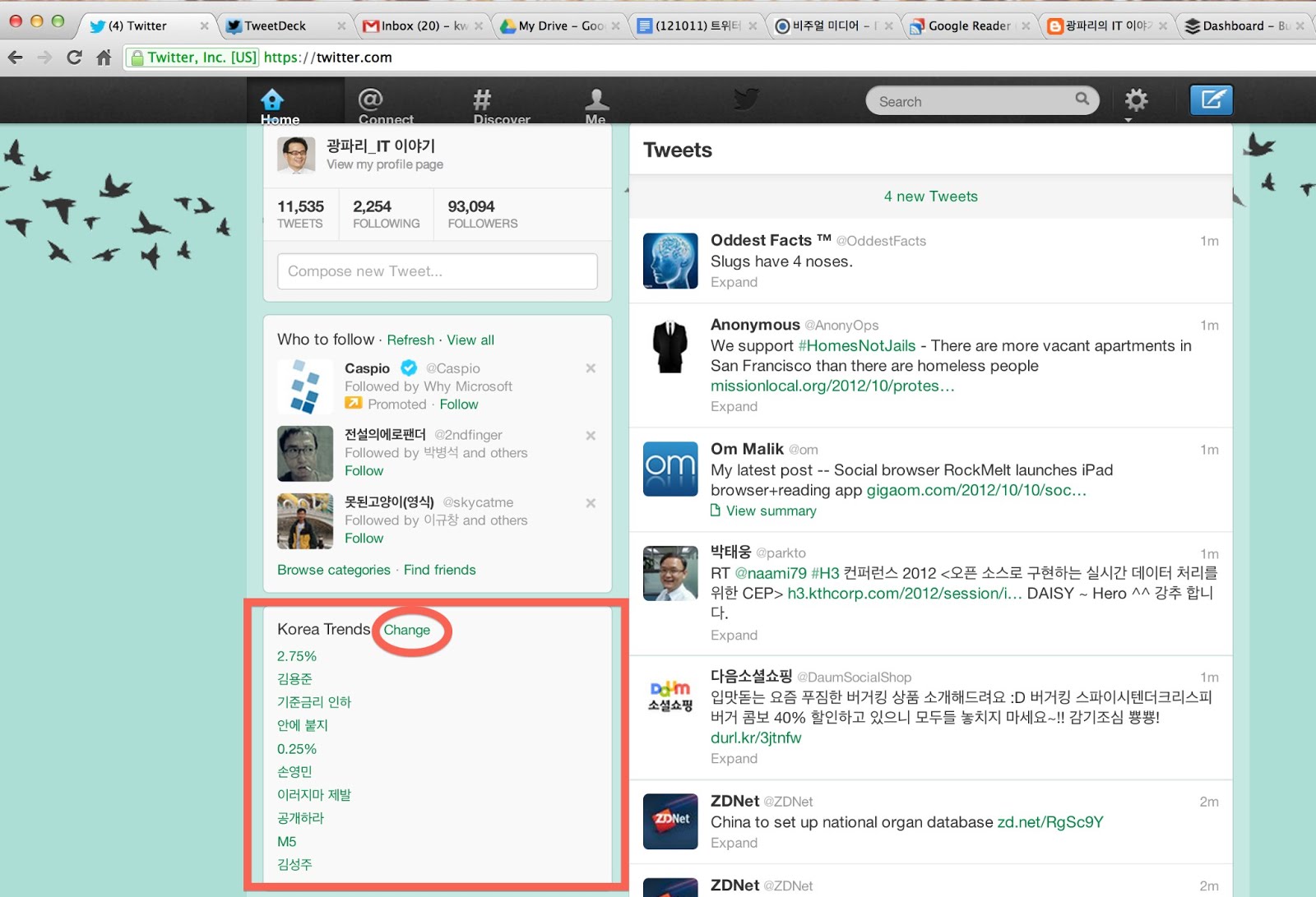Dismiss the @skycatme follow suggestion
1316x897 pixels.
click(x=591, y=503)
